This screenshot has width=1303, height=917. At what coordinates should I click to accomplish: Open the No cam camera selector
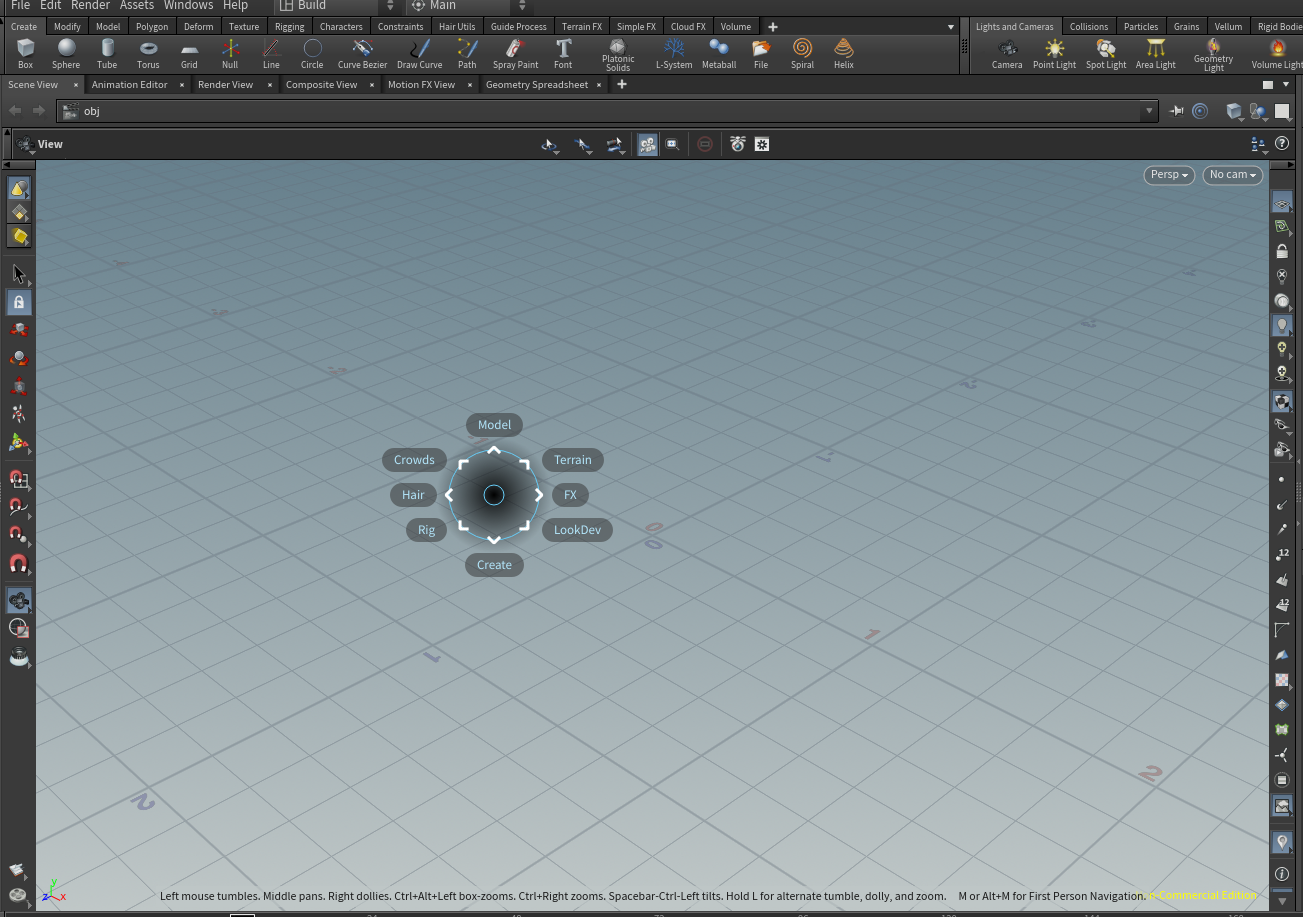pyautogui.click(x=1232, y=174)
